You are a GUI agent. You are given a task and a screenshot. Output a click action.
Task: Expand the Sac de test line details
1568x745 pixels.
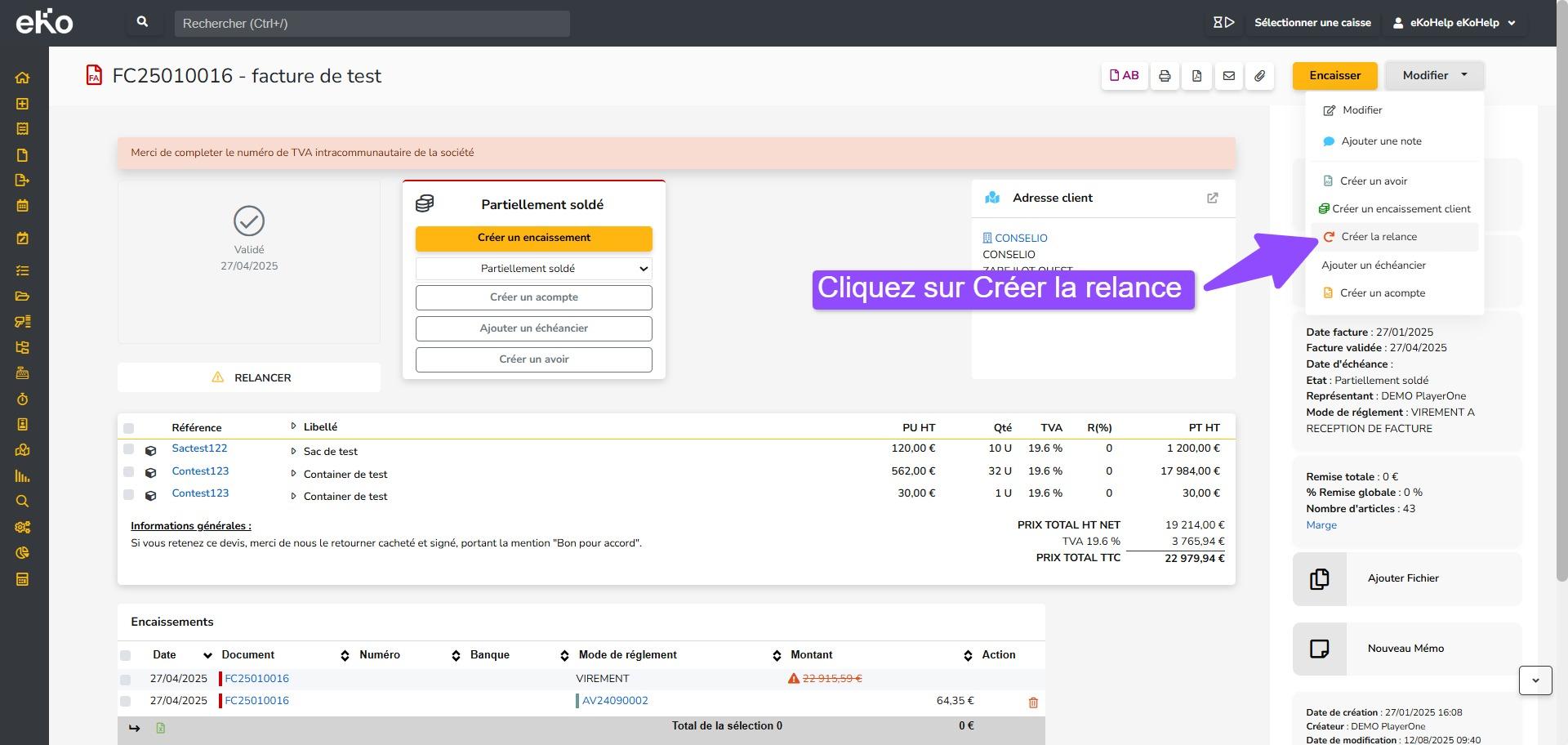point(293,451)
